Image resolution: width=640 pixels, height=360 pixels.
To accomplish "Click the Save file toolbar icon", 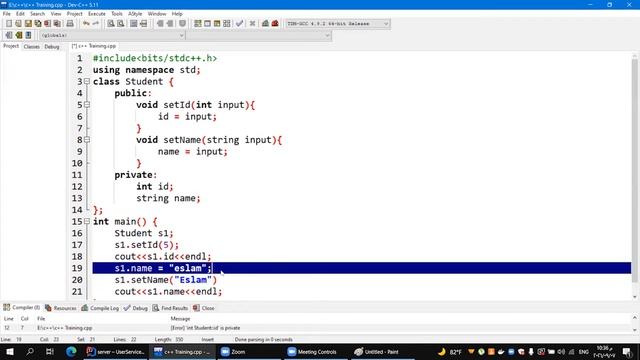I will tap(28, 24).
